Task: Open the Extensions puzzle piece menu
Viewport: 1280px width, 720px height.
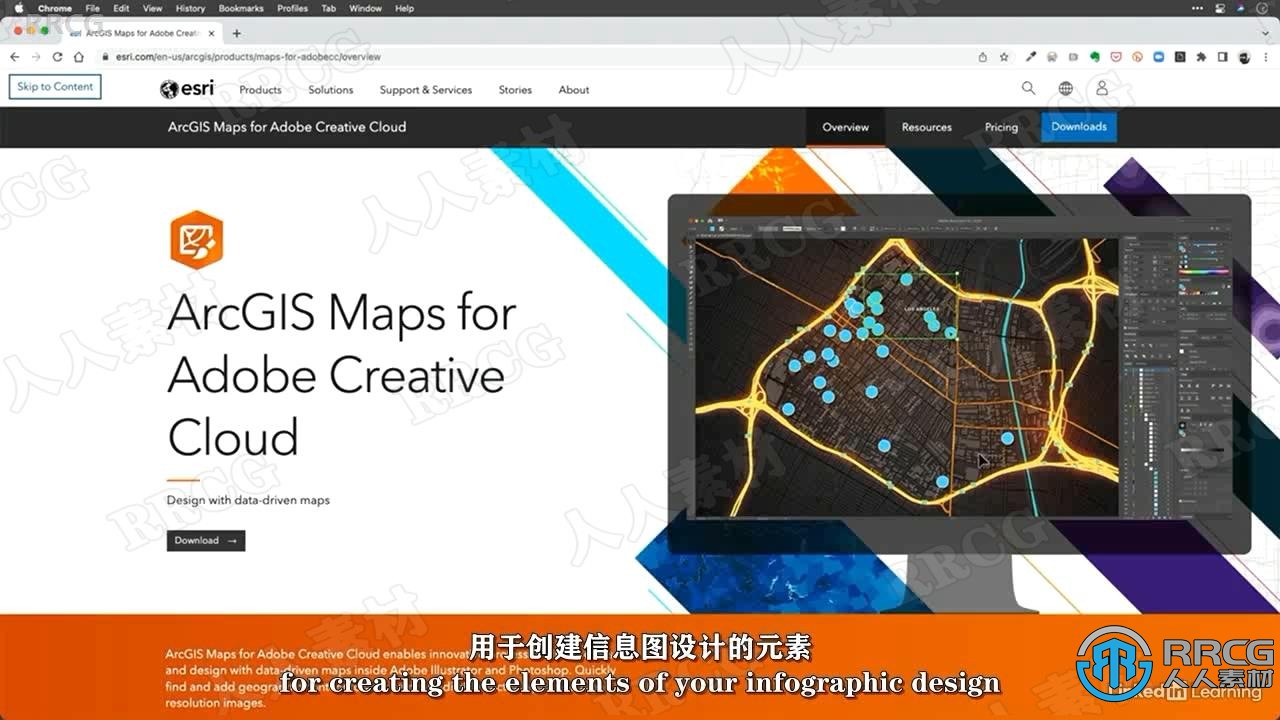Action: [1201, 57]
